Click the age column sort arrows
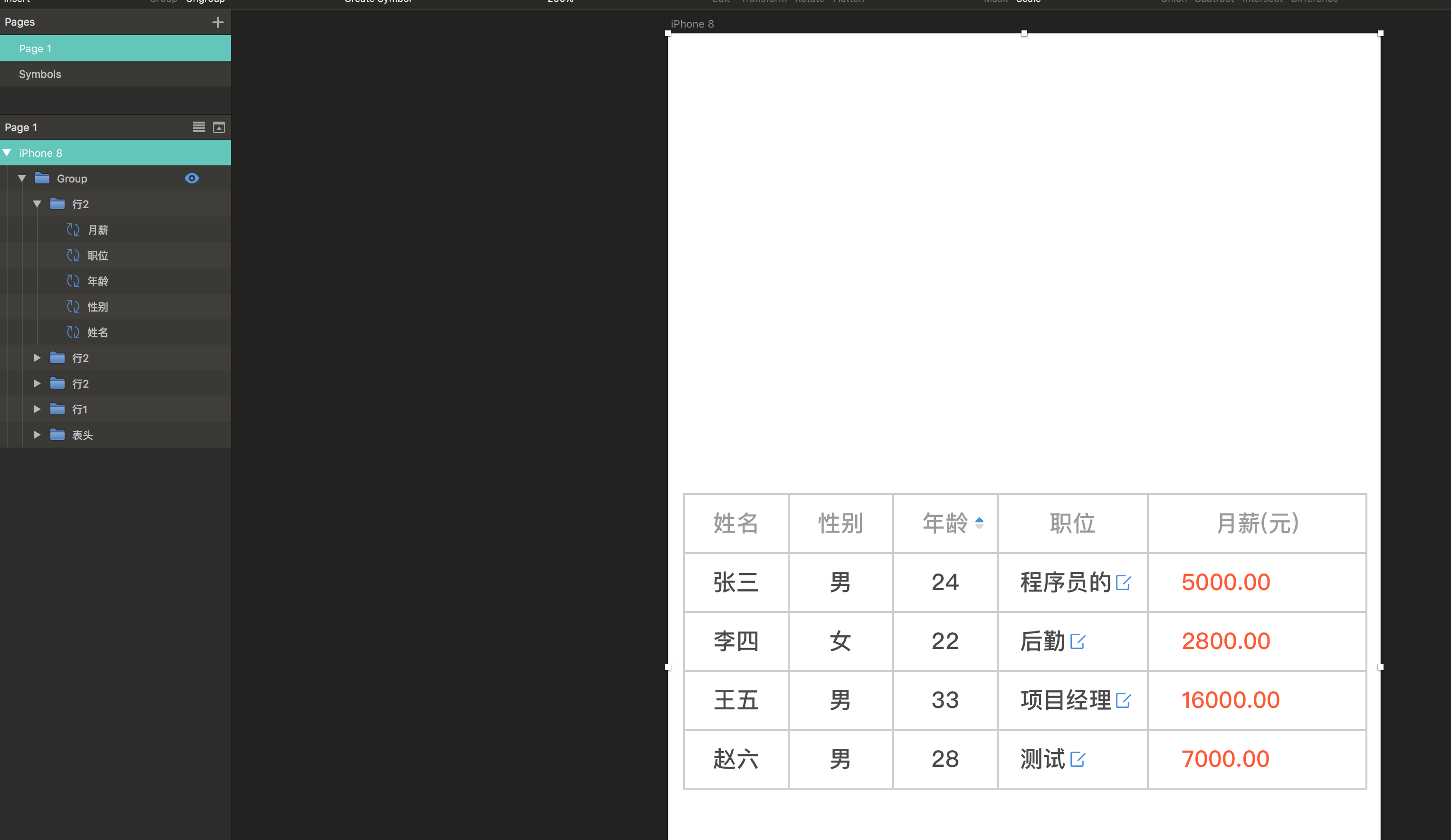 [979, 523]
